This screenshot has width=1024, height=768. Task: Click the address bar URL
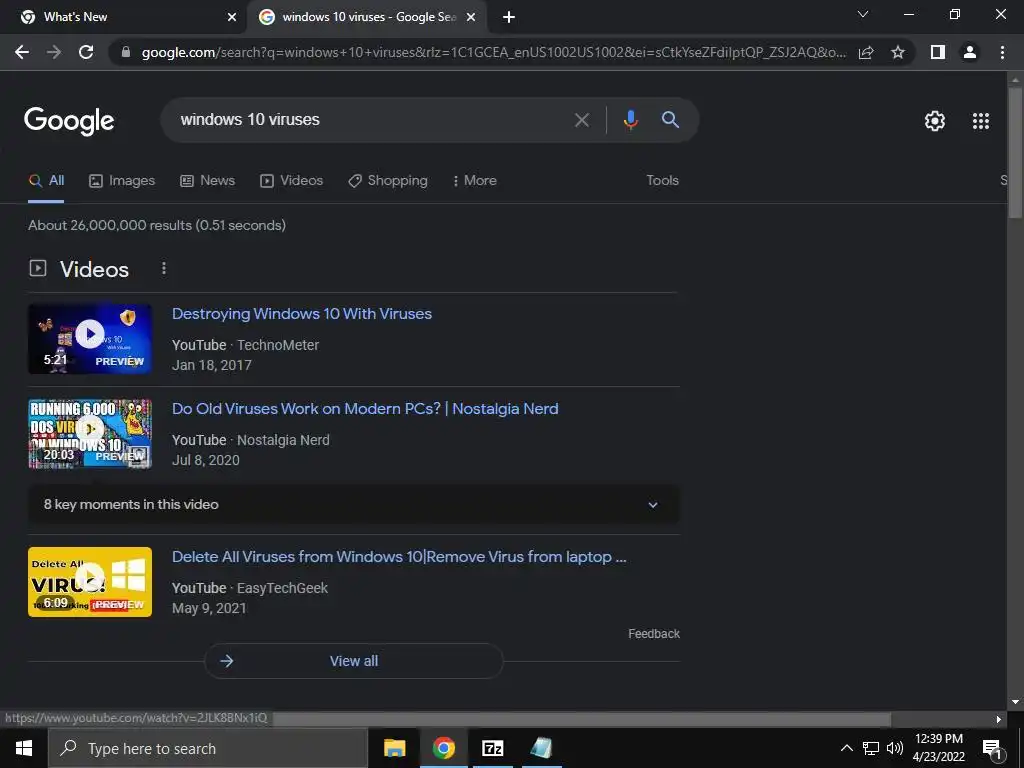[494, 52]
